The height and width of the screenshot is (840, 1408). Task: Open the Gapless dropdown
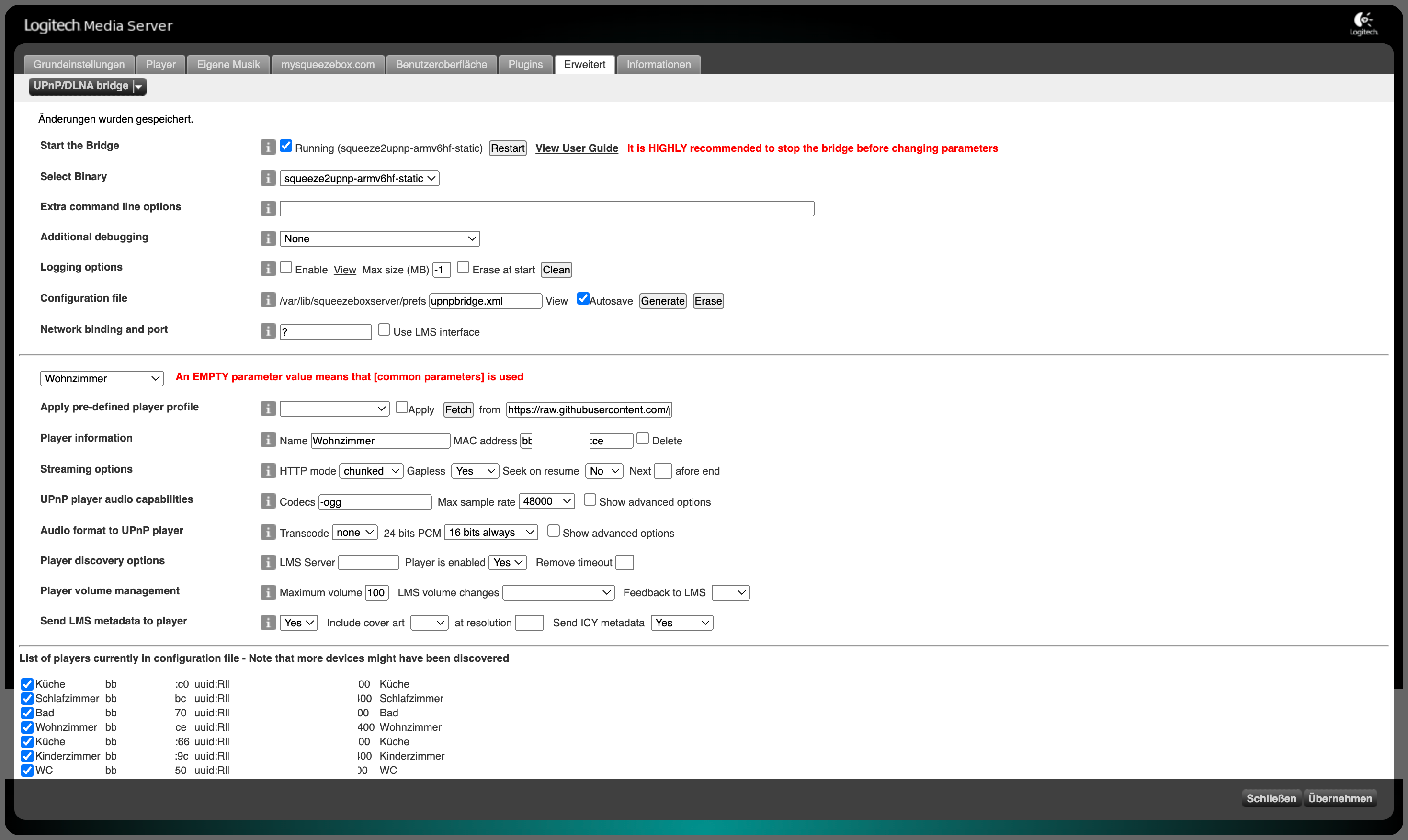pyautogui.click(x=476, y=471)
